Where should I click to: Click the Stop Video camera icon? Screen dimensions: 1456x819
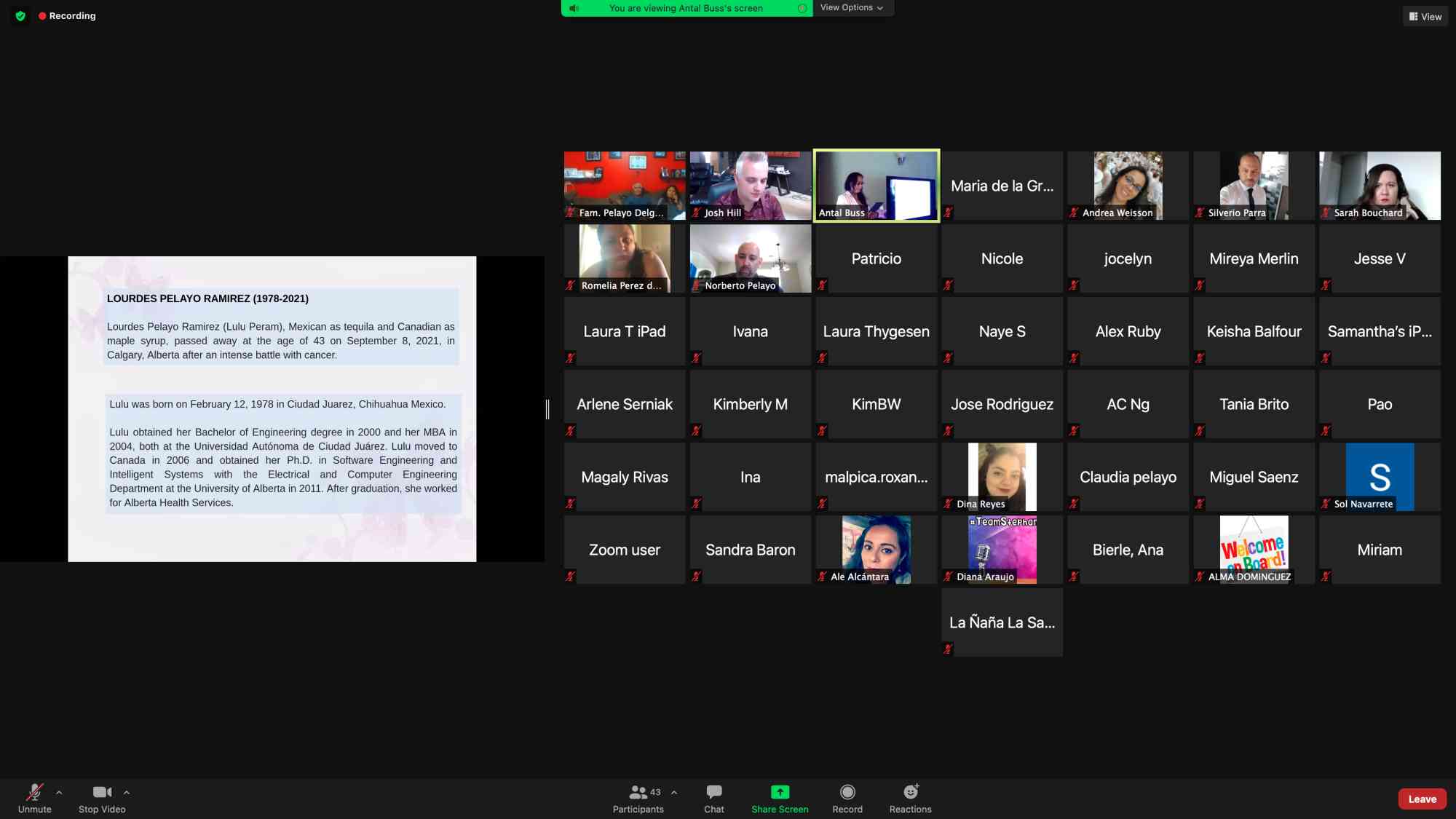[102, 792]
